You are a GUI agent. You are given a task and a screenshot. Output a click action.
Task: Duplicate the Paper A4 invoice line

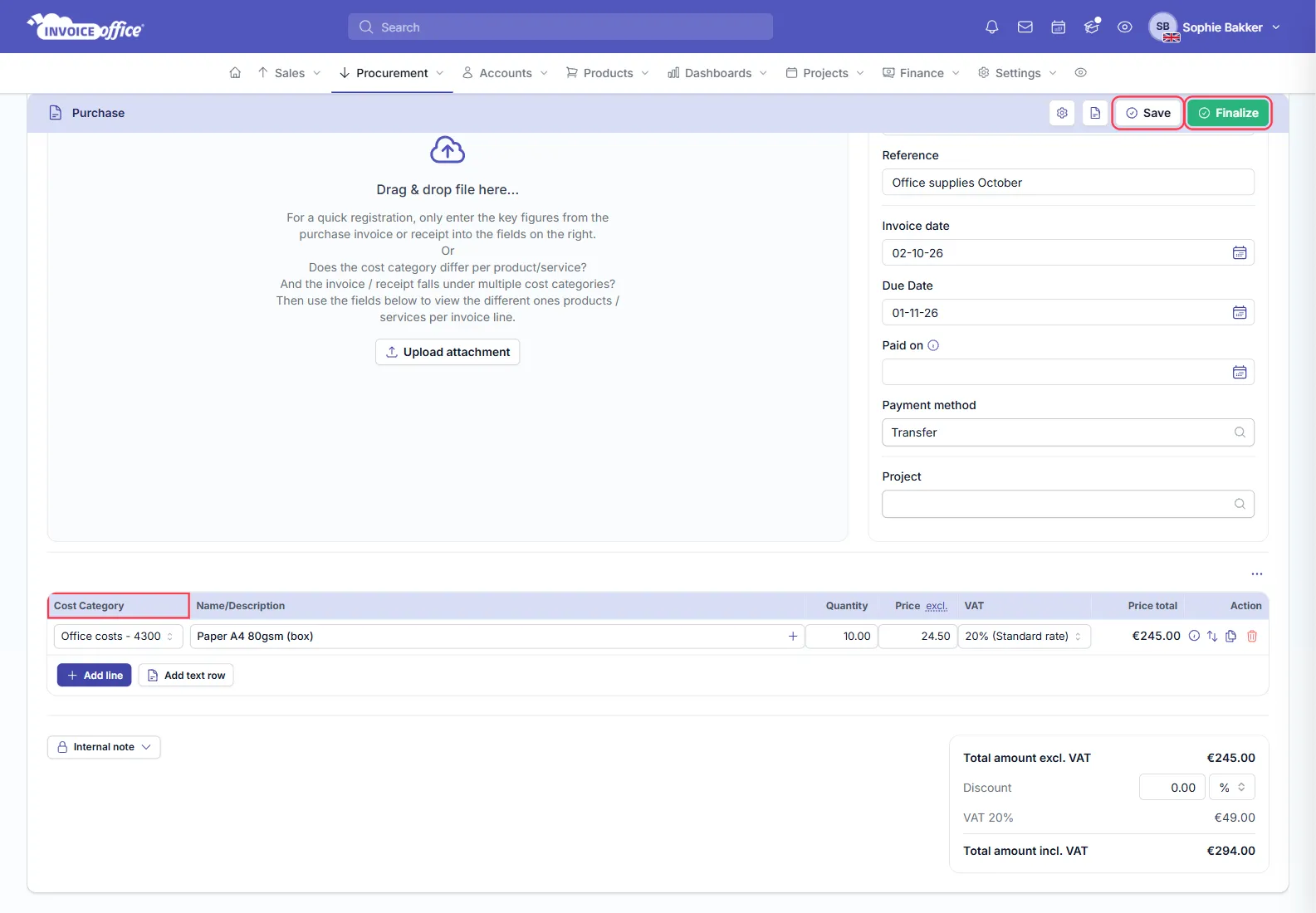point(1231,637)
